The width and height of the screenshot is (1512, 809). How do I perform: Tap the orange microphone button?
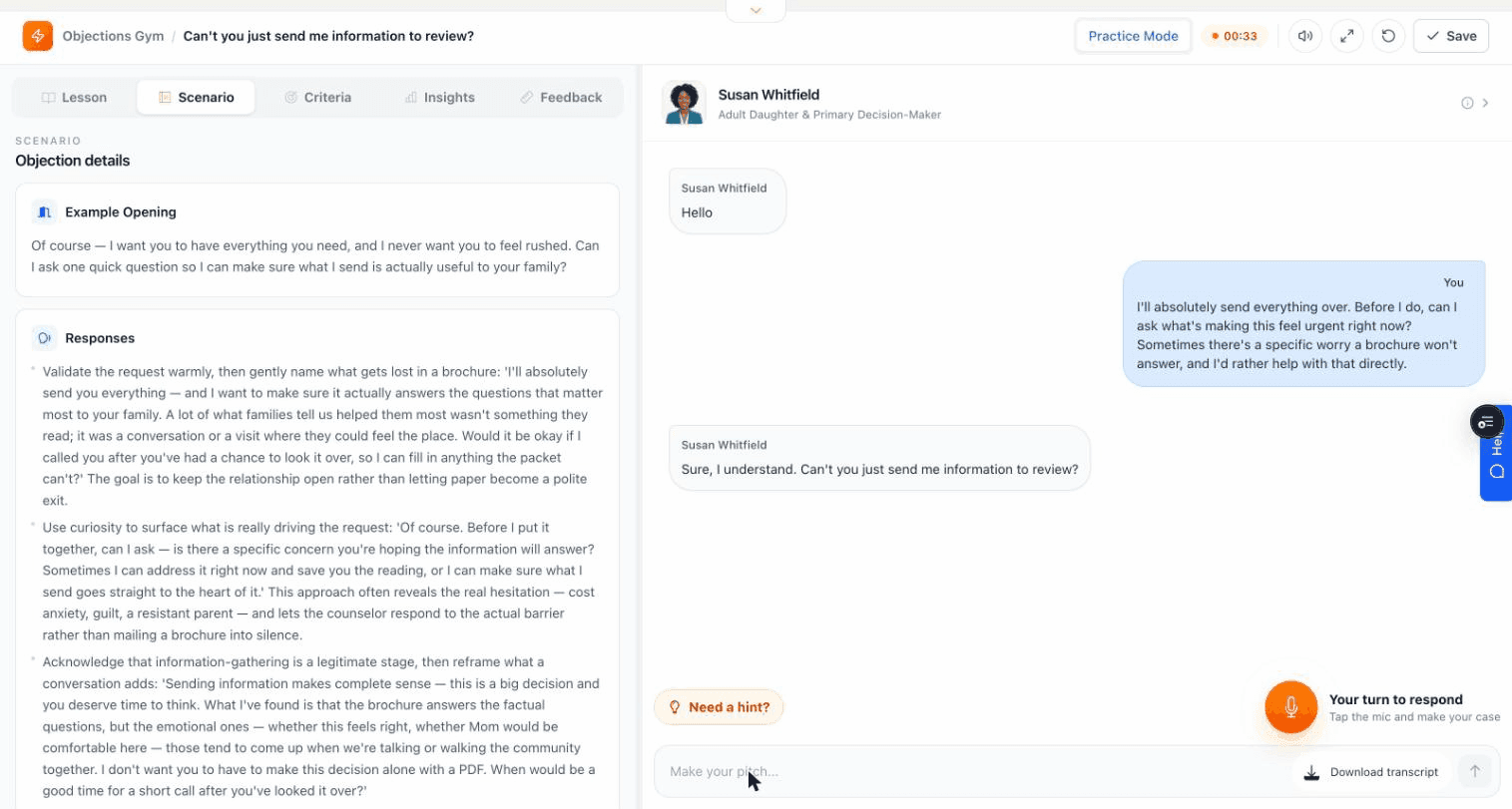coord(1290,707)
